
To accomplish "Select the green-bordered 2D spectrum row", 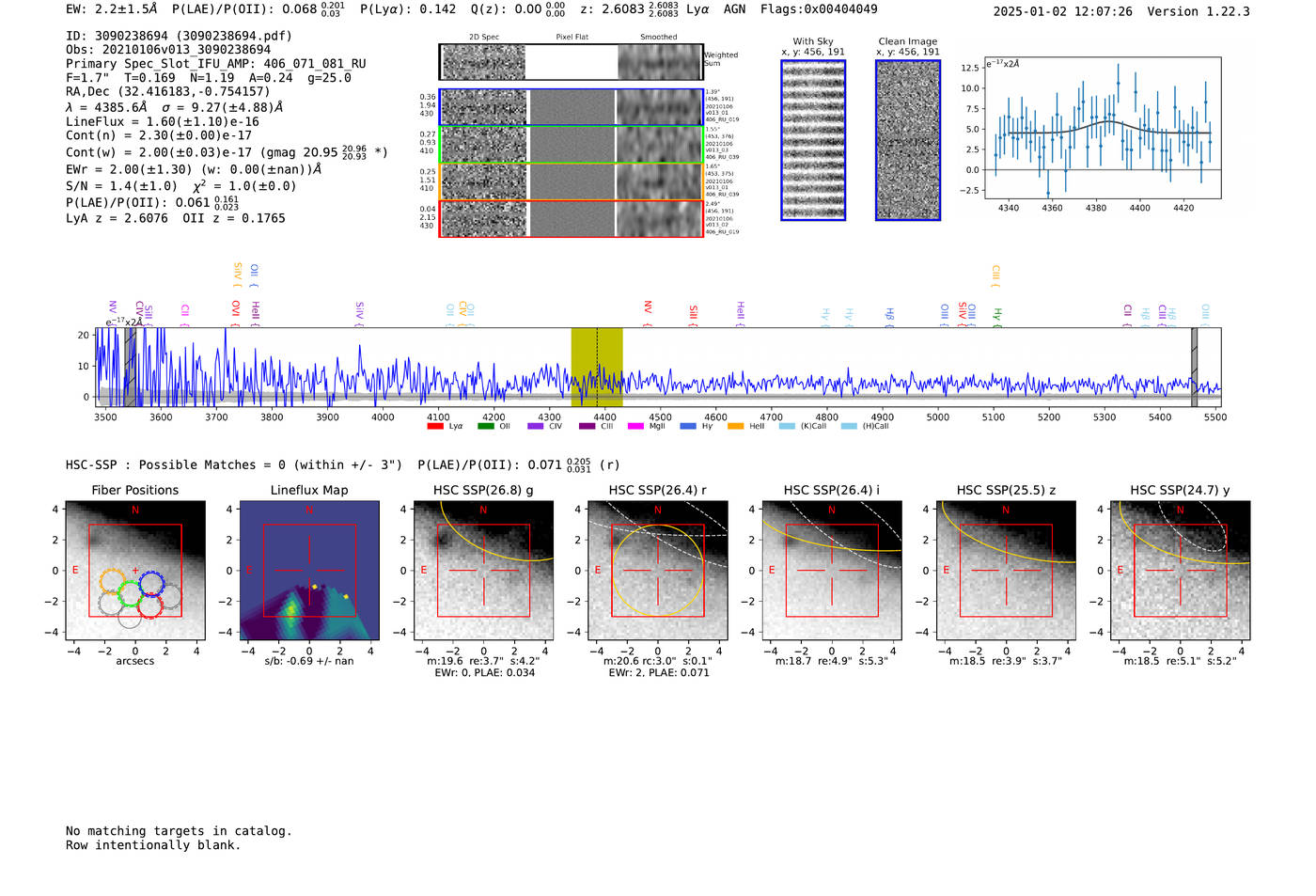I will tap(571, 144).
